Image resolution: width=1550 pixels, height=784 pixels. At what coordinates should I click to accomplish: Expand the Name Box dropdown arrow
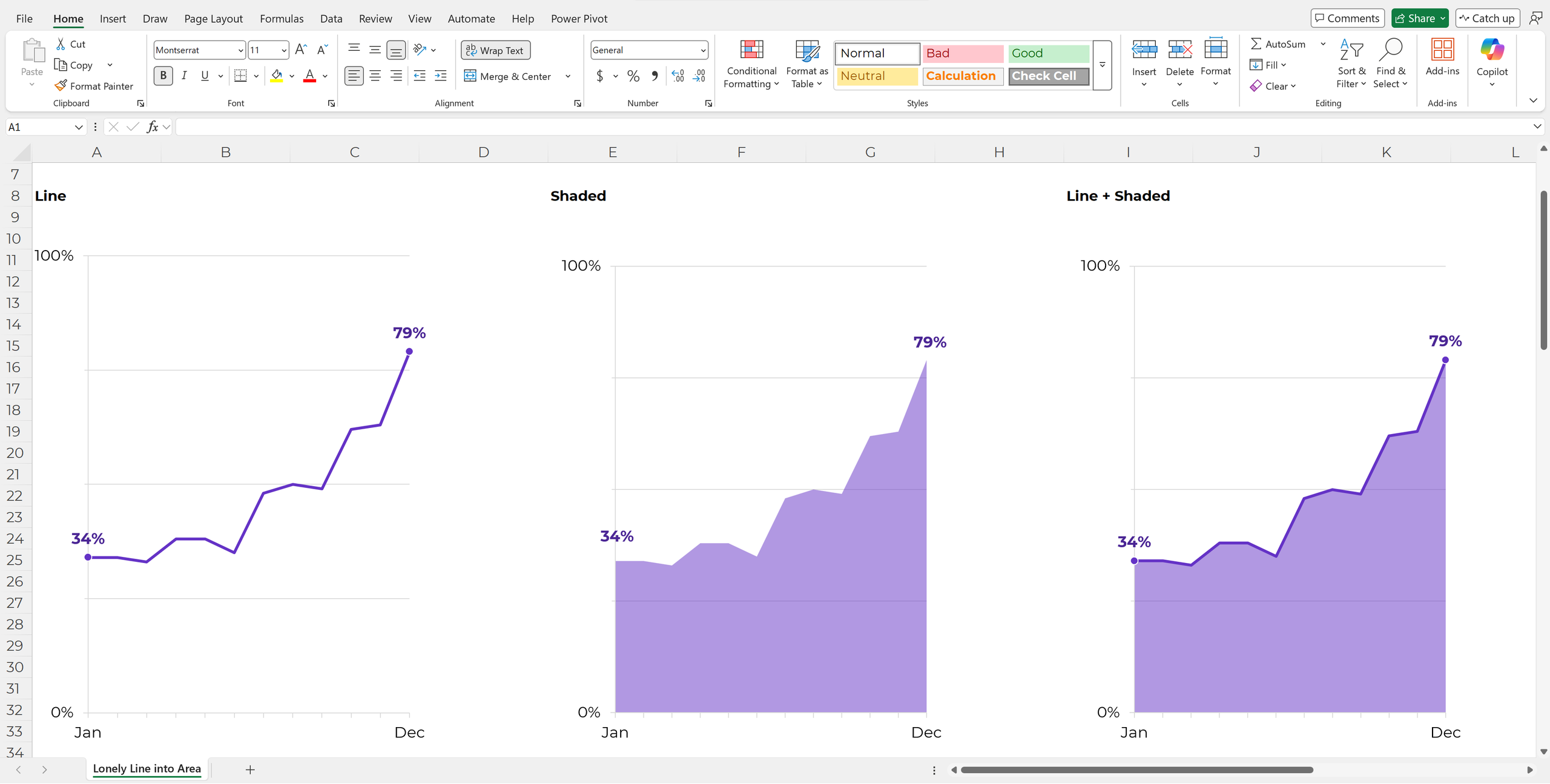click(79, 127)
